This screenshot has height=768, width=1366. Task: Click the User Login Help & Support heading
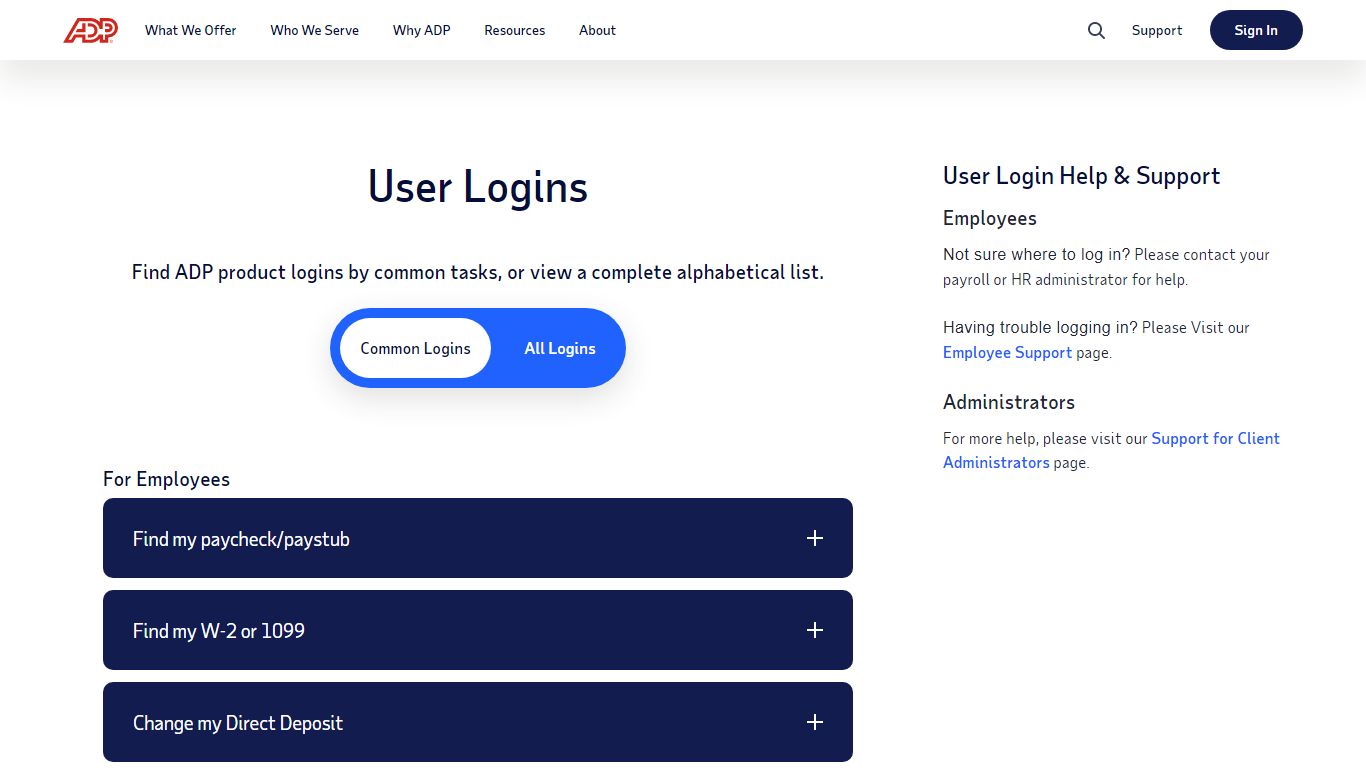pyautogui.click(x=1081, y=176)
